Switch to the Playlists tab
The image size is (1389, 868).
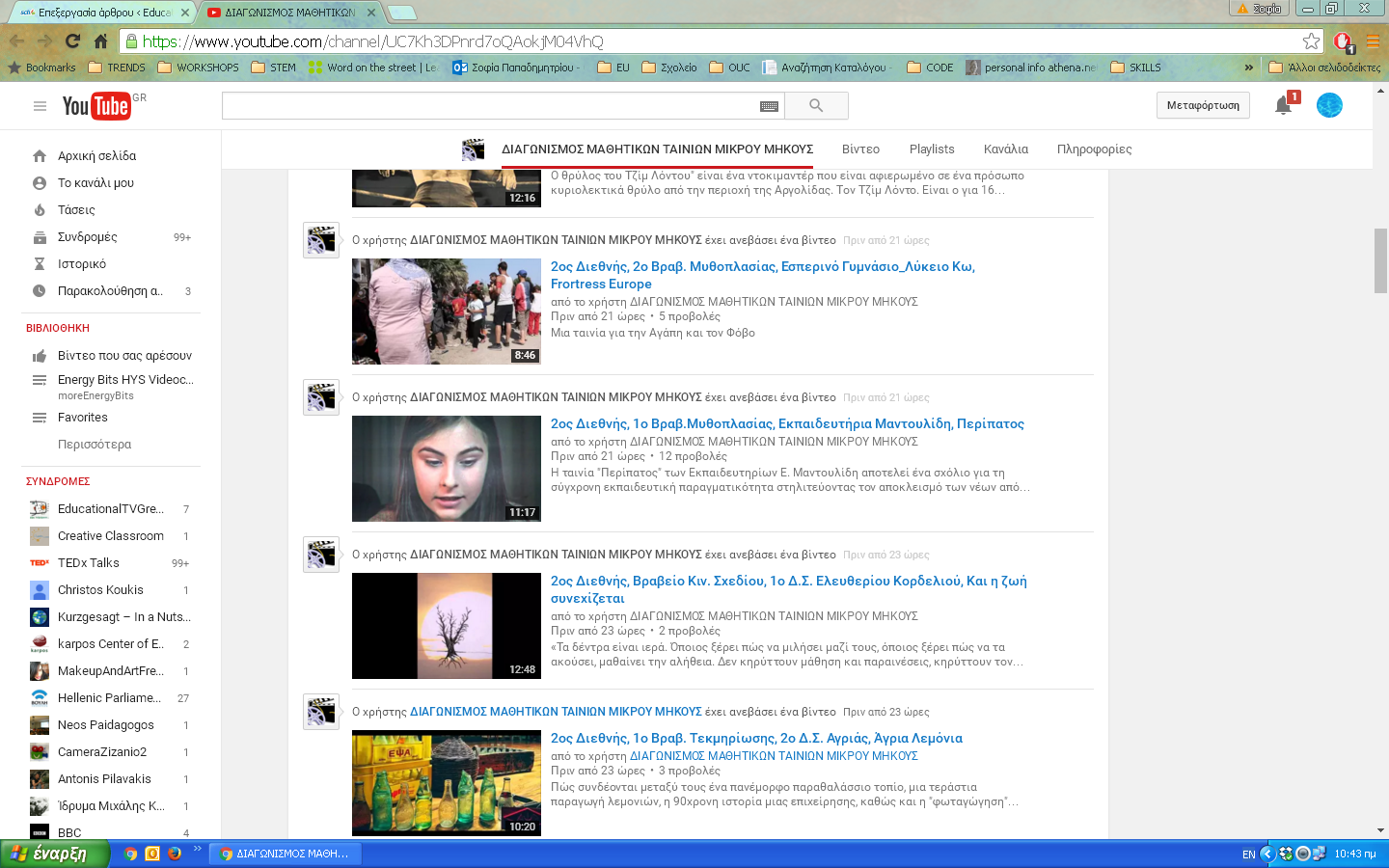[932, 149]
